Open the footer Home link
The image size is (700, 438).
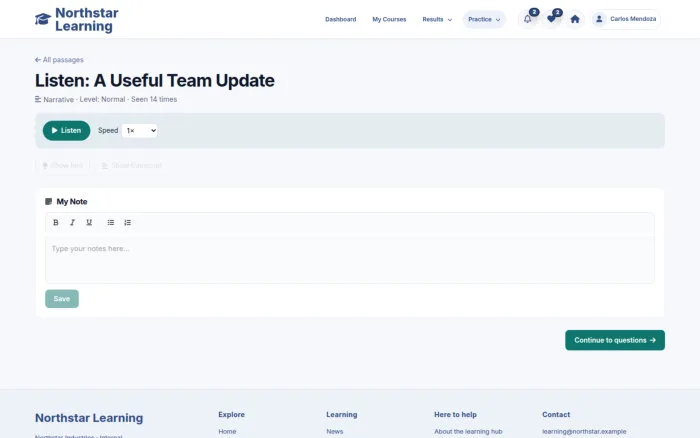[227, 431]
